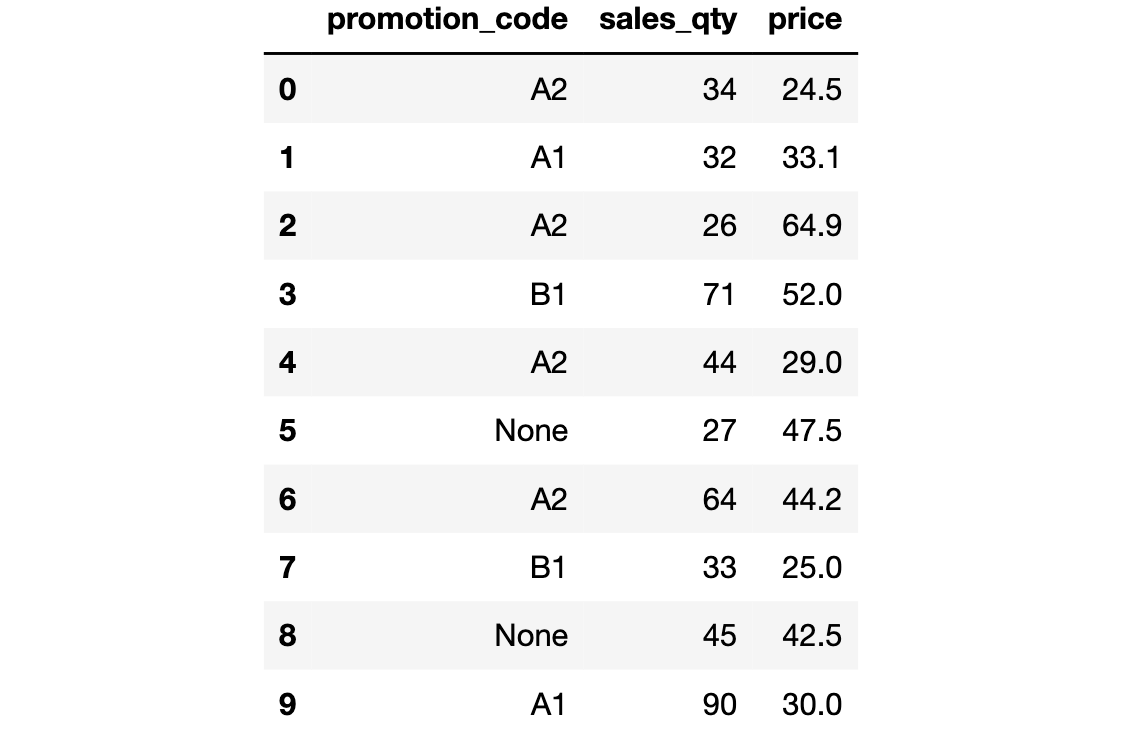Select the B1 promotion code in row 7
1130x742 pixels.
coord(548,568)
